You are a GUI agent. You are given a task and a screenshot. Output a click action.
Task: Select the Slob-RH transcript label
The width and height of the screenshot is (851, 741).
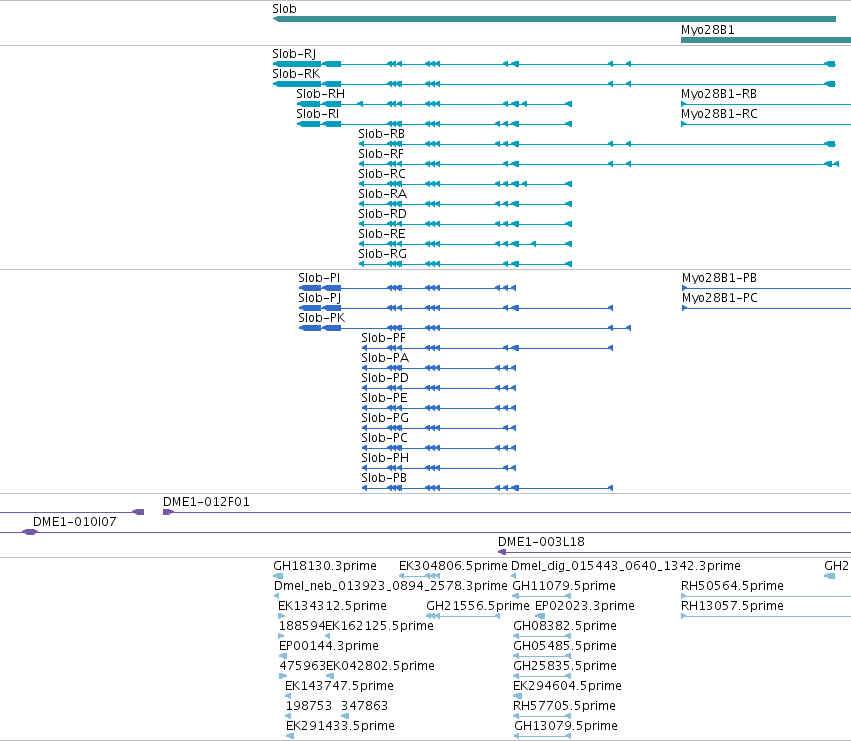click(x=320, y=94)
